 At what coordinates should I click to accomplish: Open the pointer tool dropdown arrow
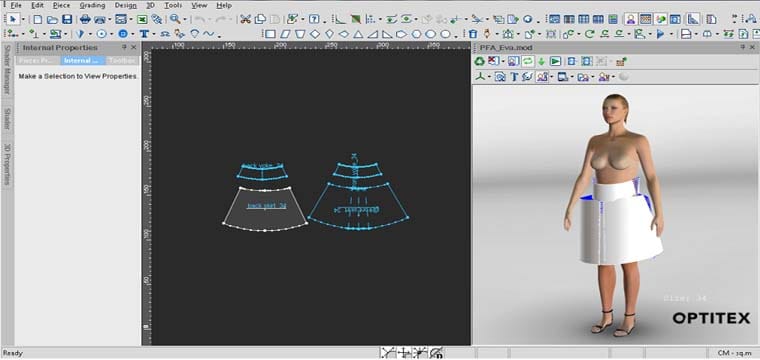coord(22,19)
